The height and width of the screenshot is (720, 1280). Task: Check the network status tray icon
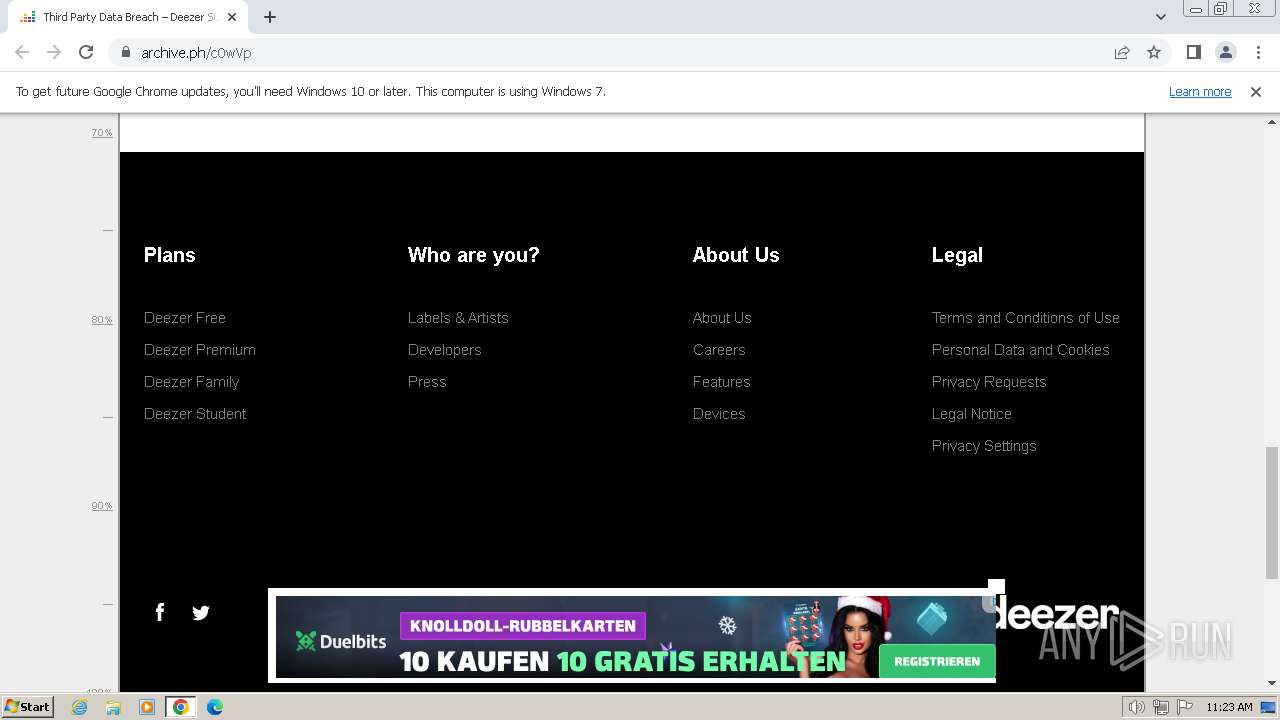[x=1161, y=707]
